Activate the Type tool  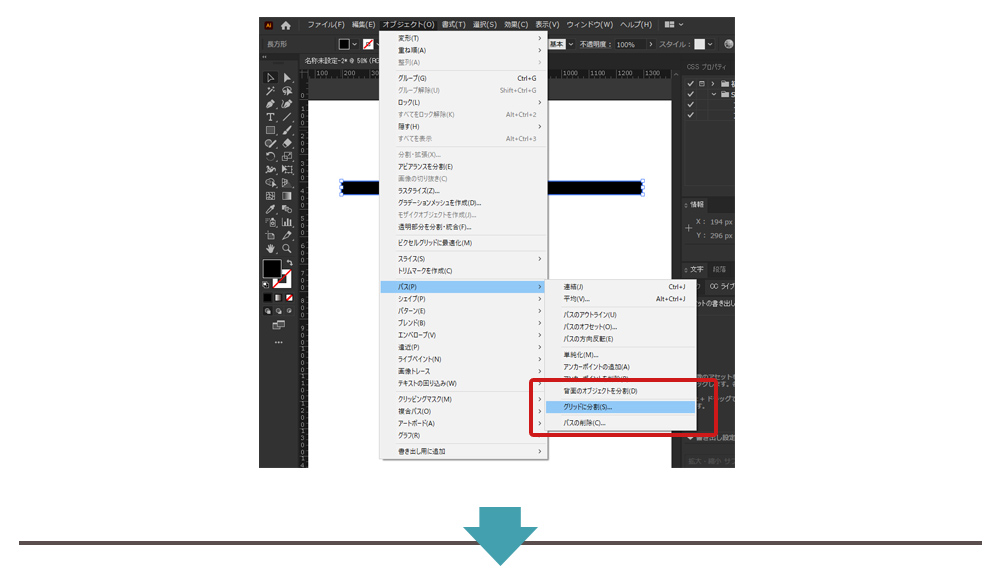pos(270,117)
